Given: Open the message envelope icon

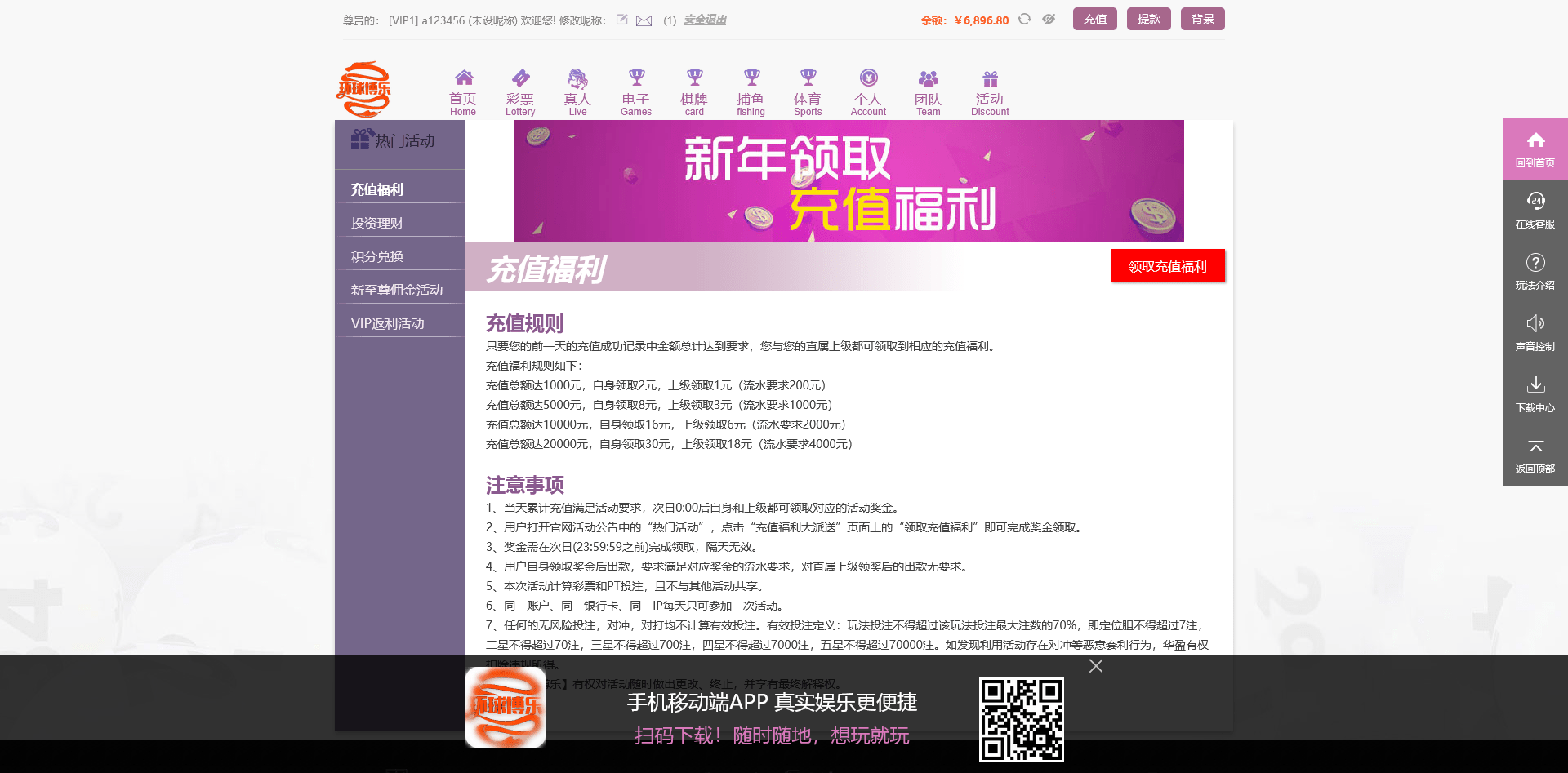Looking at the screenshot, I should (644, 20).
